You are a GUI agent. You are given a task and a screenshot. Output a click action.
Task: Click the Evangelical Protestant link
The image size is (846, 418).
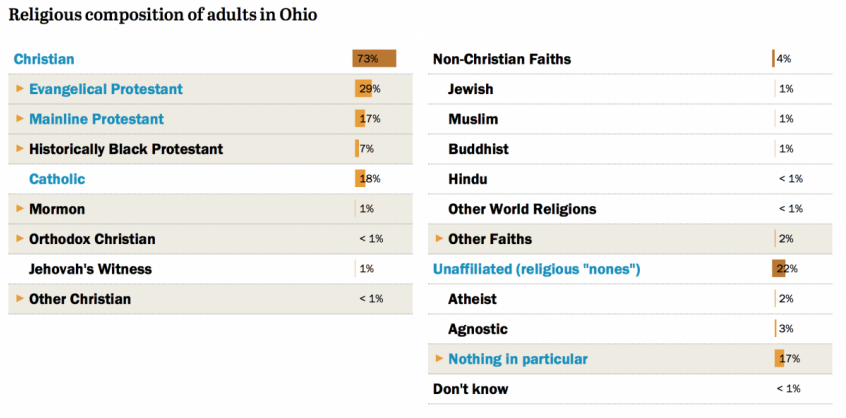click(x=106, y=89)
